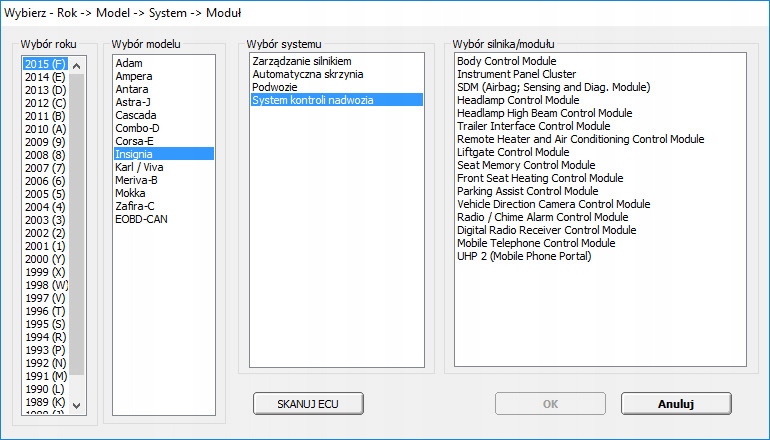
Task: Choose UHP 2 (Mobile Phone Portal)
Action: click(x=524, y=256)
